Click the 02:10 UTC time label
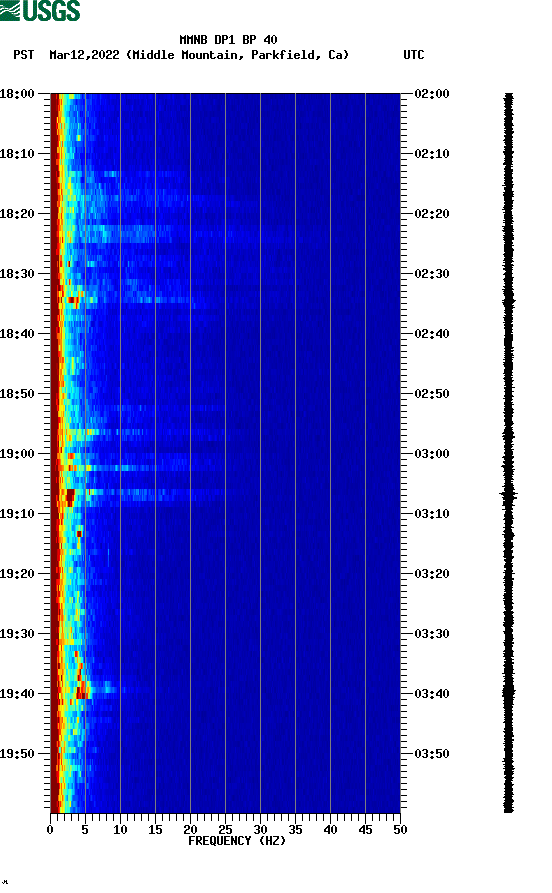 point(432,154)
